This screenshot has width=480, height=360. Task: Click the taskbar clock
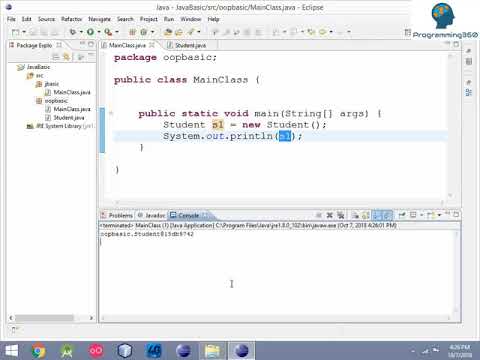[460, 351]
